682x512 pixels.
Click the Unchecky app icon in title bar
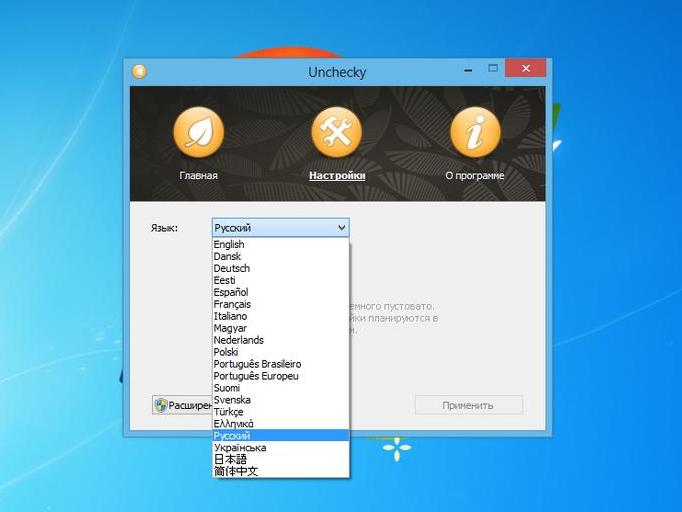pyautogui.click(x=139, y=71)
